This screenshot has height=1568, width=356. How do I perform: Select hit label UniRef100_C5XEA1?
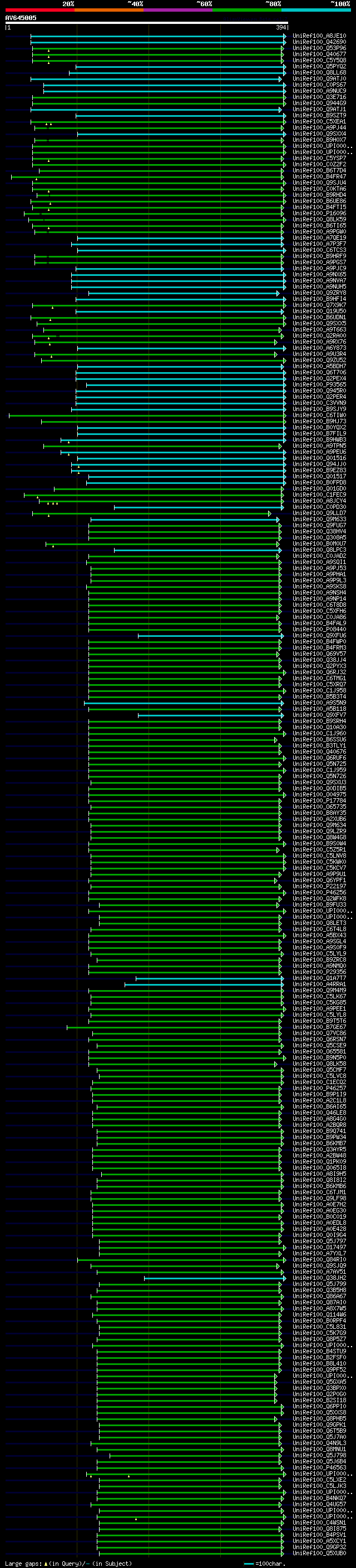319,122
